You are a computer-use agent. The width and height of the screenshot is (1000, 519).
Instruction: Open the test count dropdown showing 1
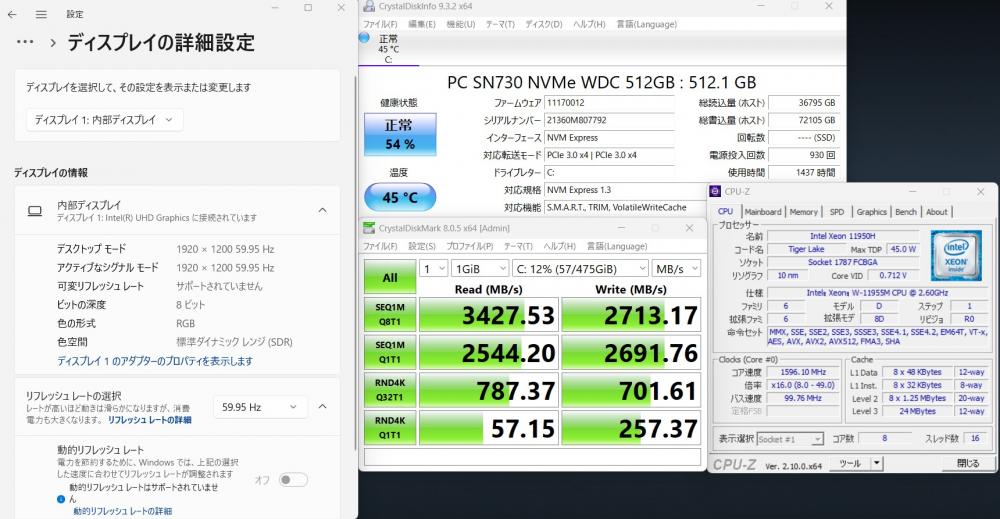433,269
